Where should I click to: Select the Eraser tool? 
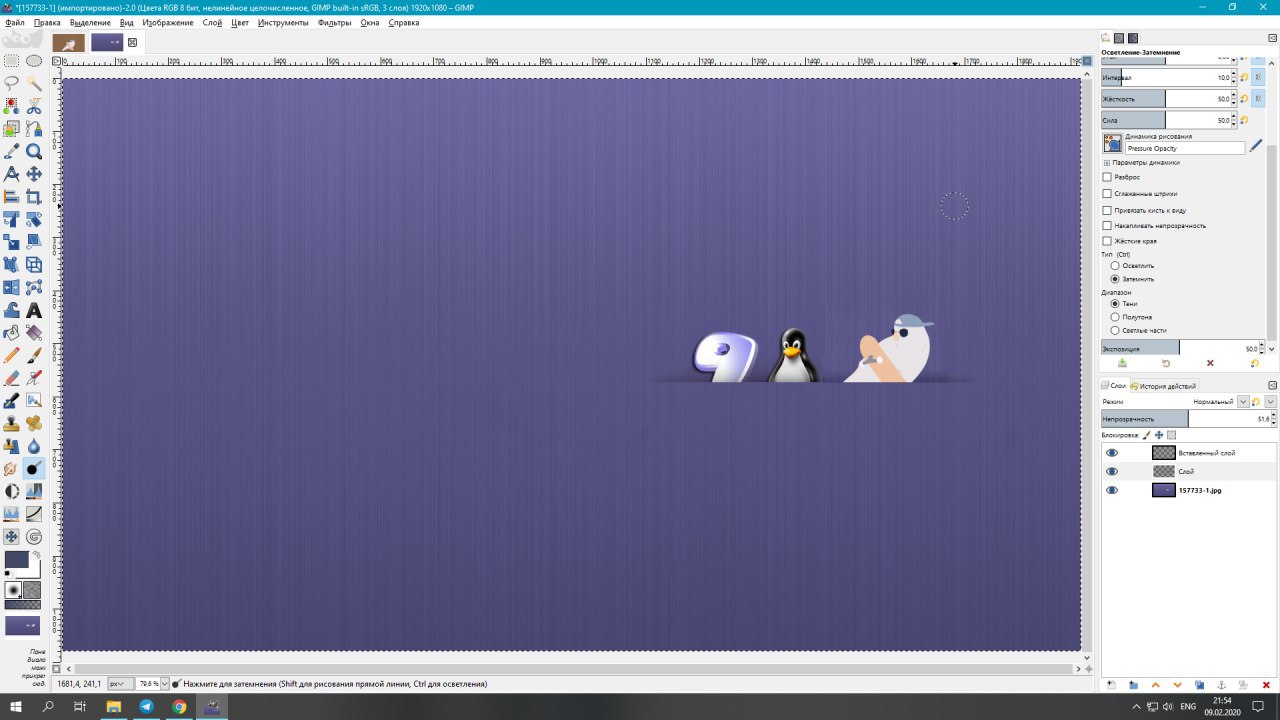(x=12, y=378)
